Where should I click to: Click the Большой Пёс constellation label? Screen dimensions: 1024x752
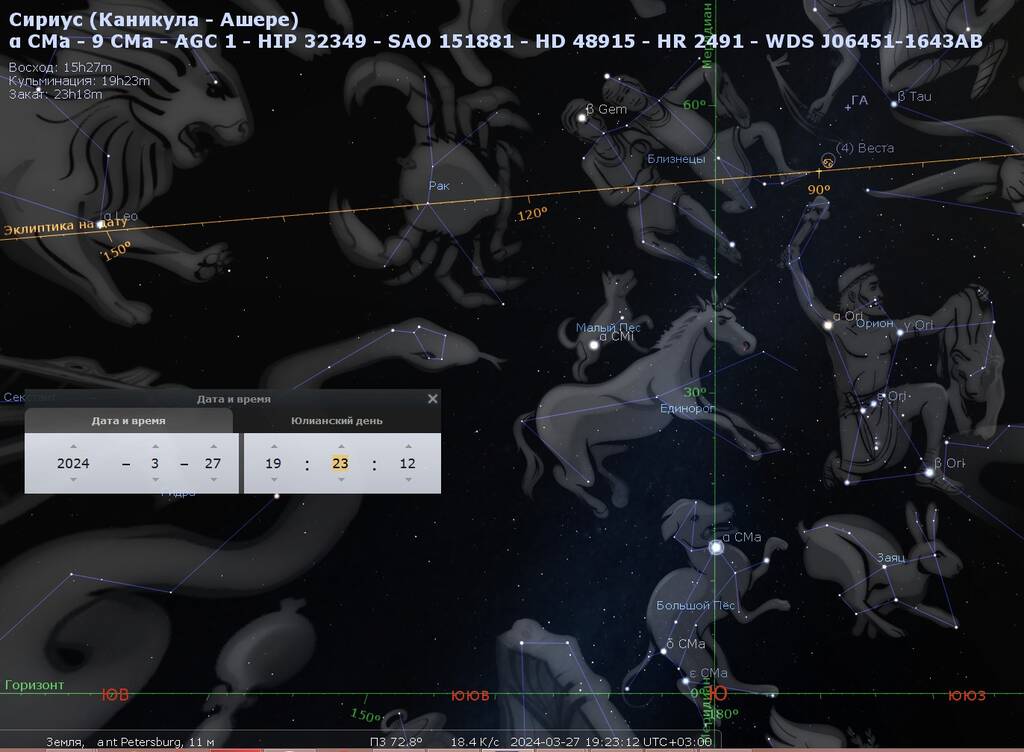(x=696, y=605)
